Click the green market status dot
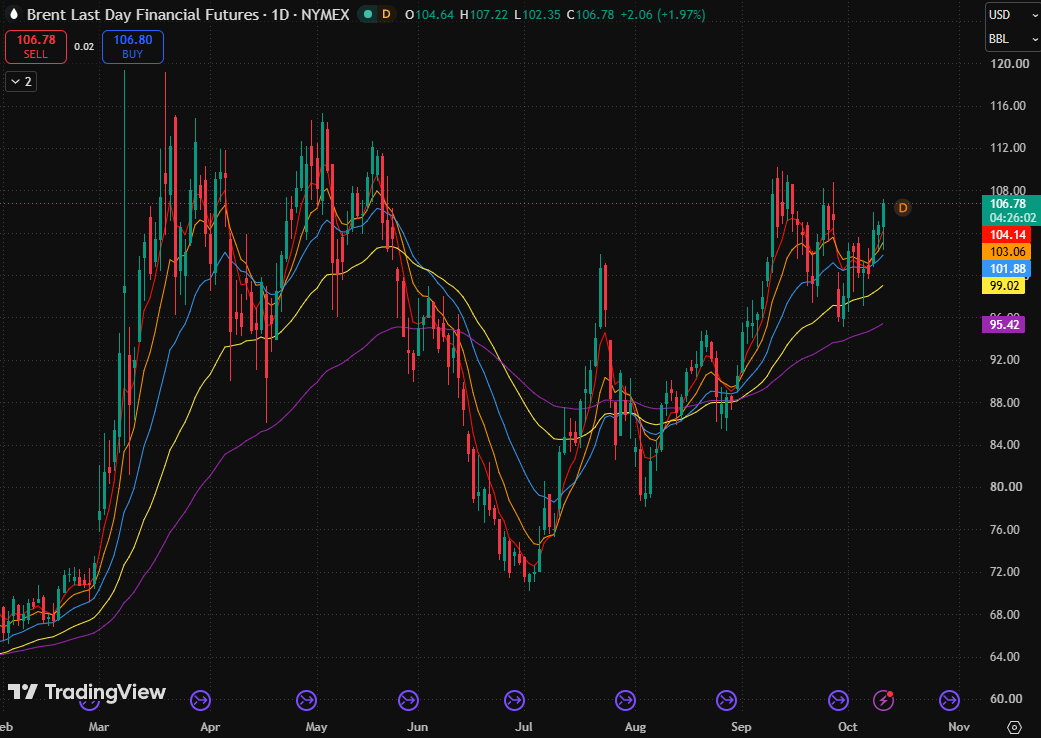This screenshot has height=738, width=1041. coord(368,14)
